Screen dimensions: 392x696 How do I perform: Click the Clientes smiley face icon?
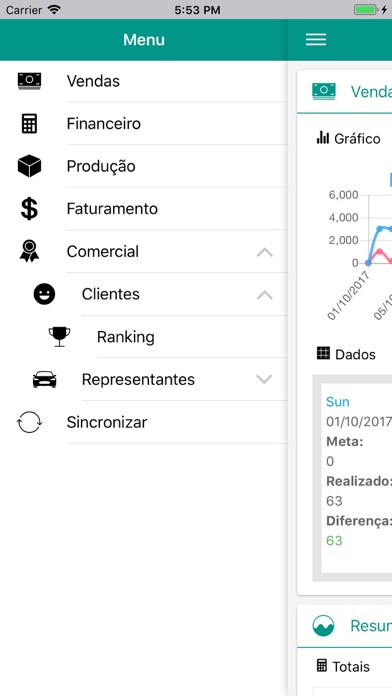tap(44, 294)
